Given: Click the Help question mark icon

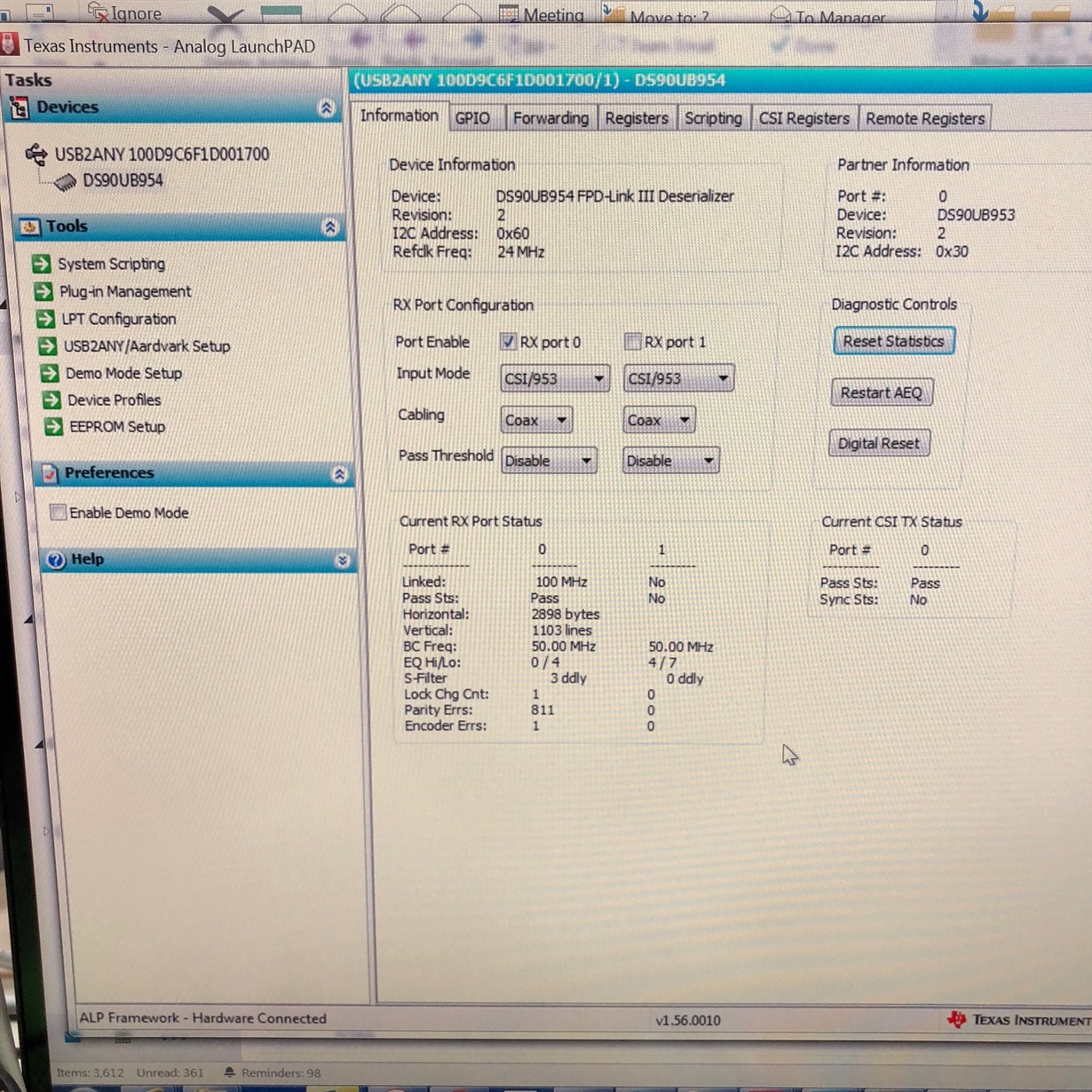Looking at the screenshot, I should click(56, 560).
